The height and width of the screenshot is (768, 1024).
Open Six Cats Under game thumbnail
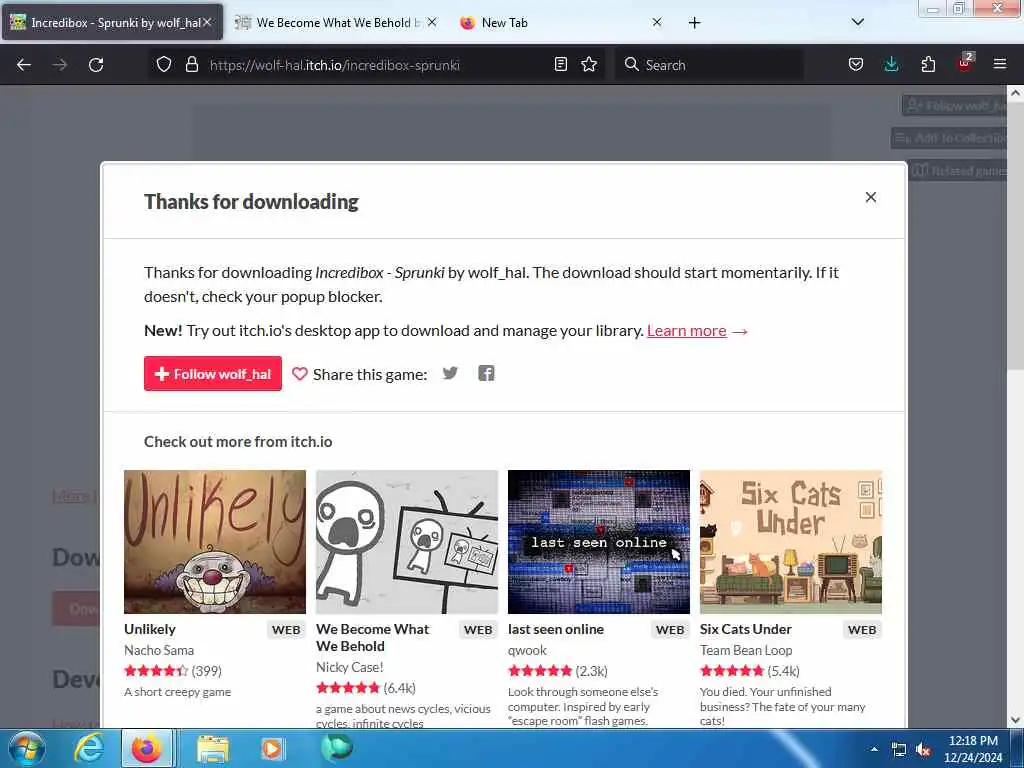pyautogui.click(x=791, y=541)
